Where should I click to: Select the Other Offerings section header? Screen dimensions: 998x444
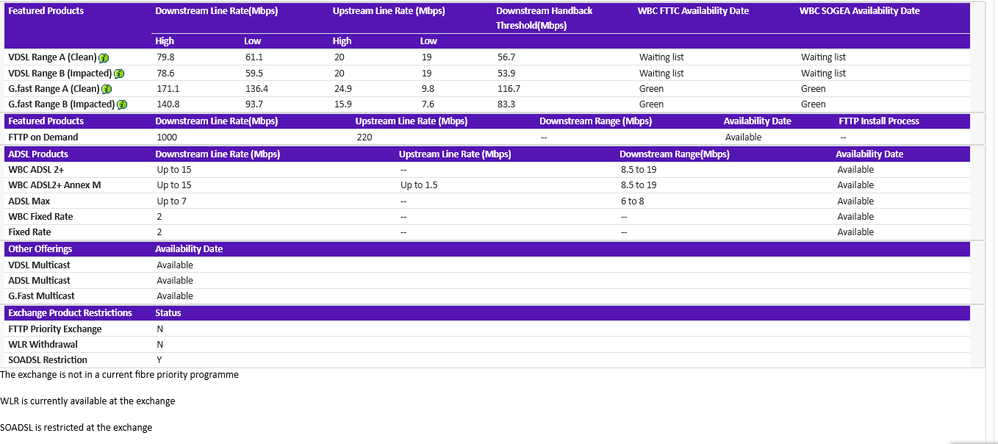pyautogui.click(x=40, y=248)
